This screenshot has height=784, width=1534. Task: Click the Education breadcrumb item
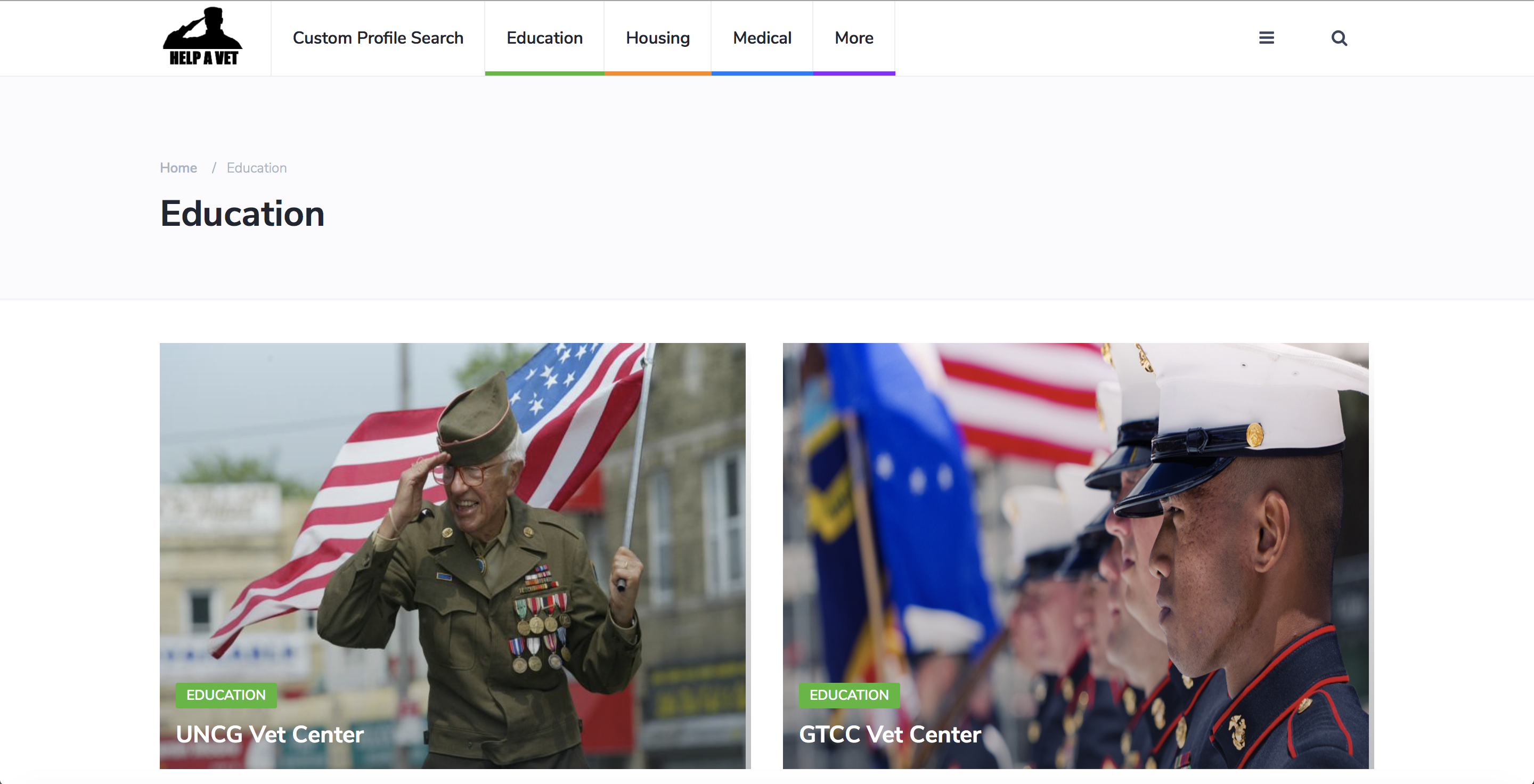(256, 168)
